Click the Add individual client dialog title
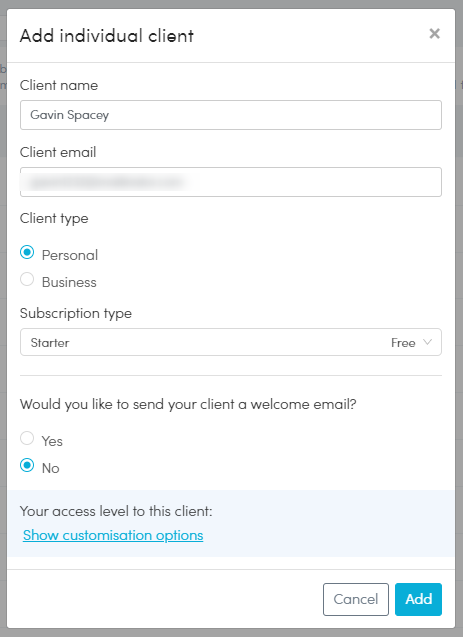The image size is (463, 637). [x=107, y=36]
